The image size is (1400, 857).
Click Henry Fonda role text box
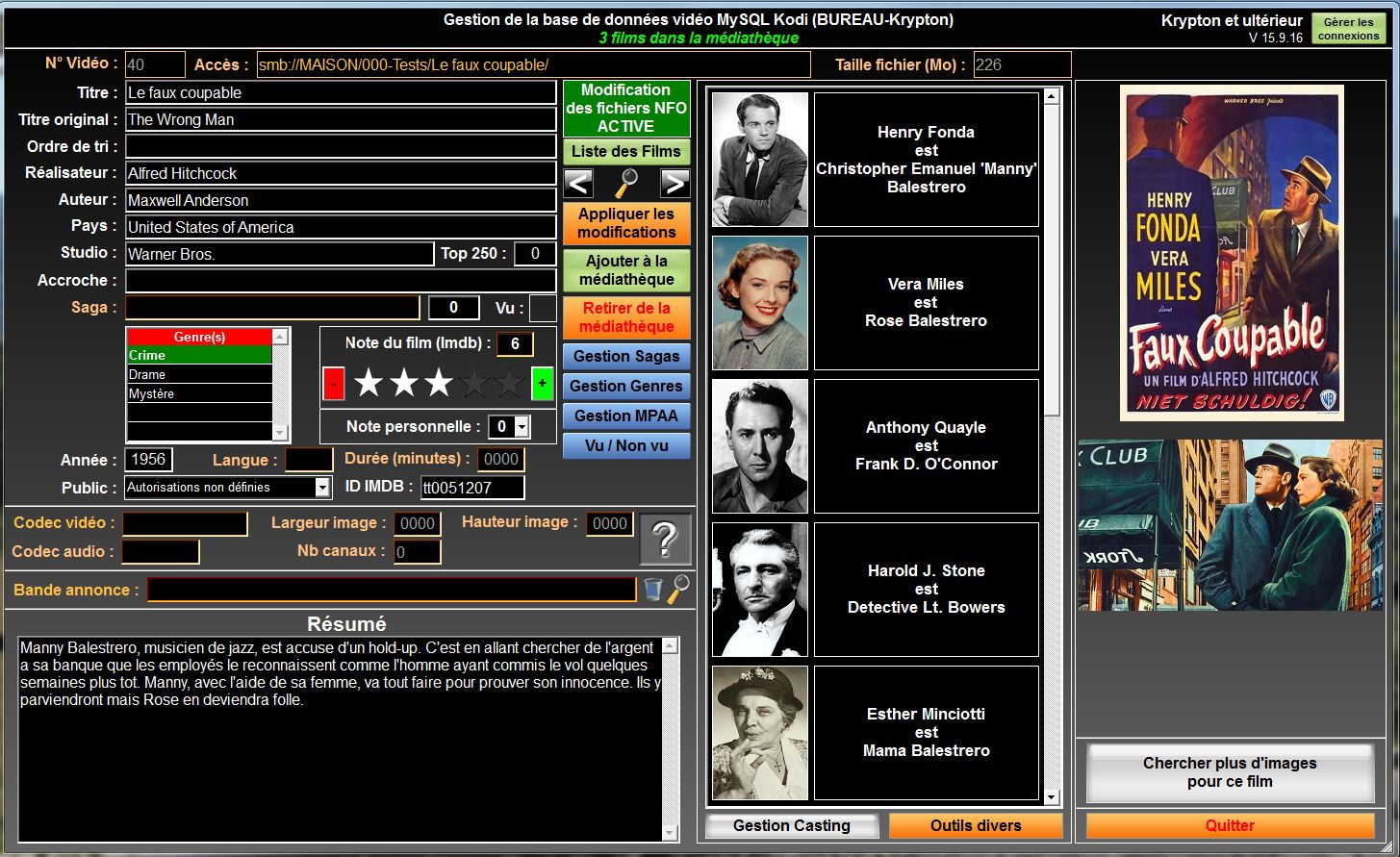tap(927, 160)
